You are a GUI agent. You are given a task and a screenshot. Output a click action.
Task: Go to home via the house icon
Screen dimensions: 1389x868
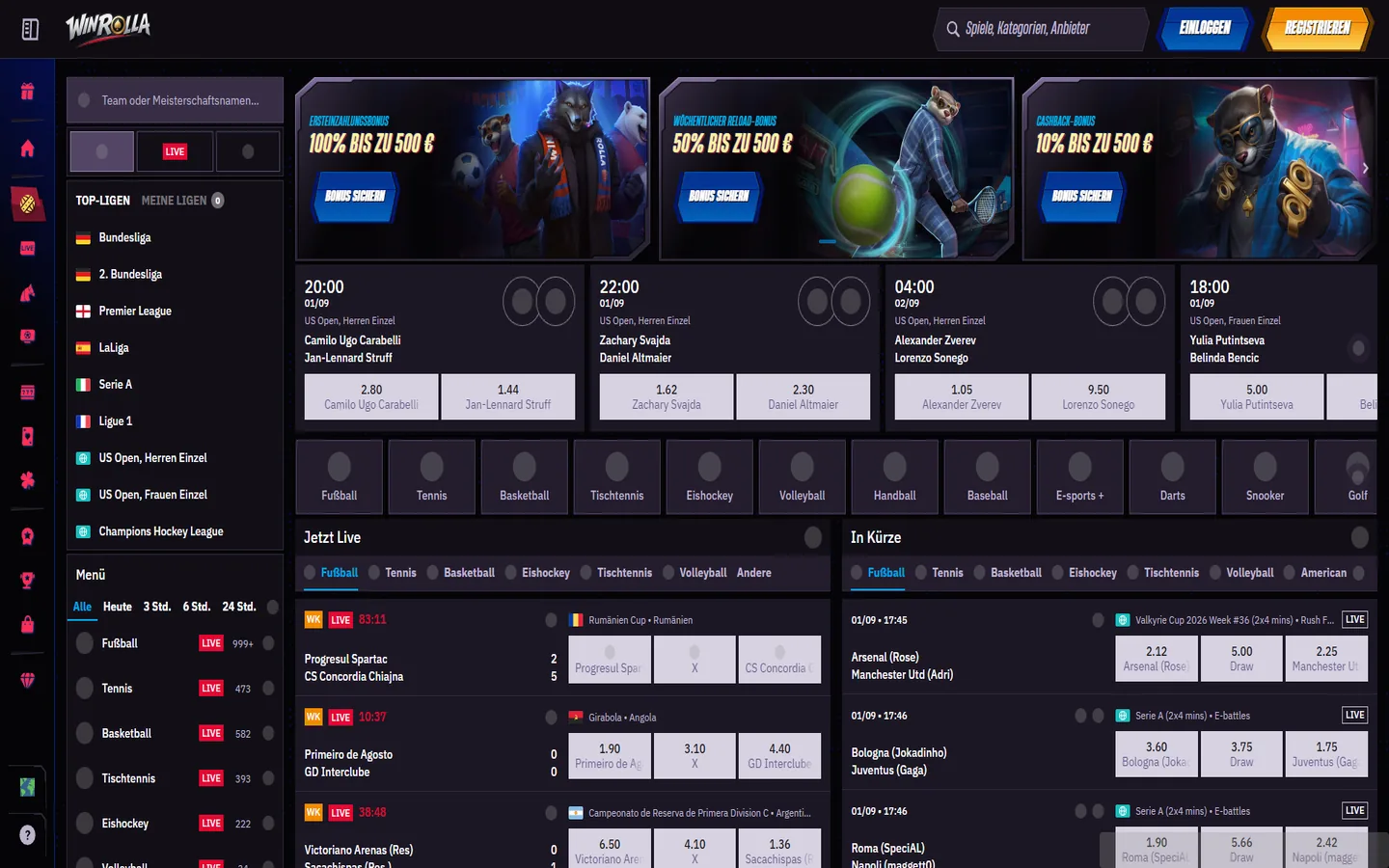click(27, 148)
